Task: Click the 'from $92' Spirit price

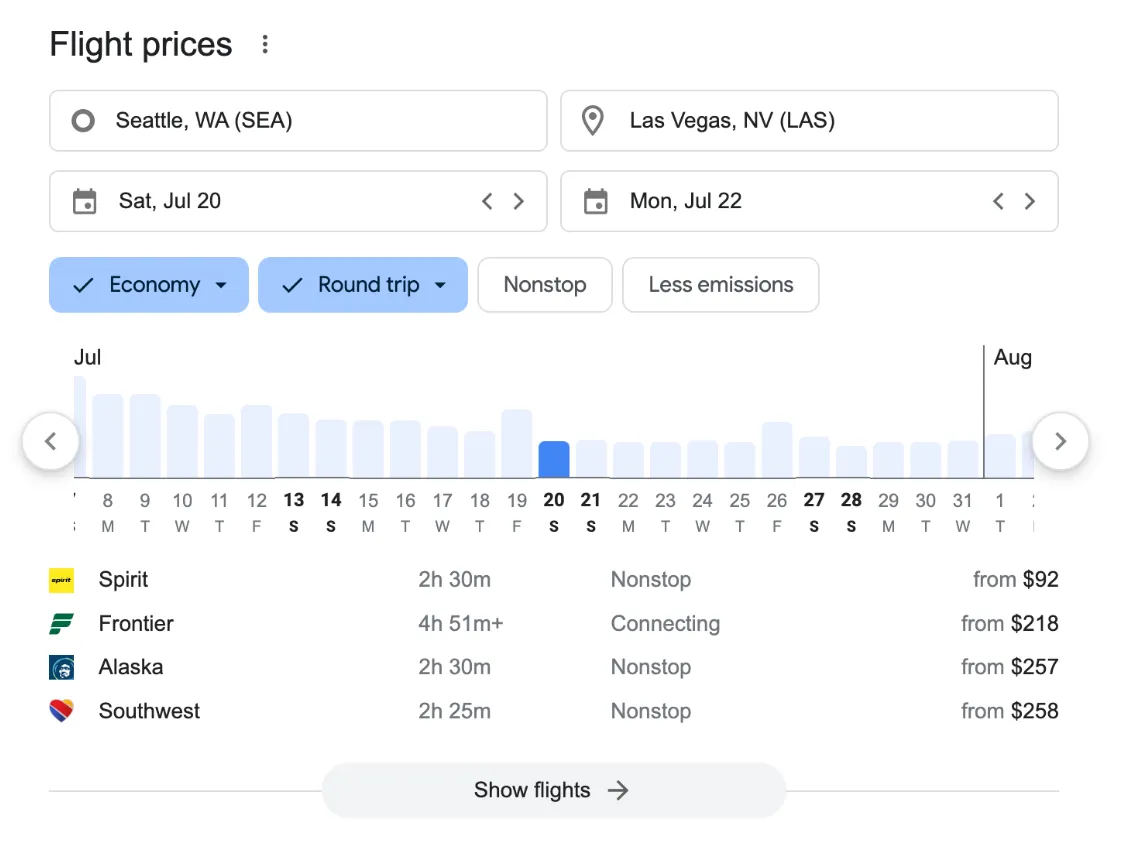Action: [x=1016, y=580]
